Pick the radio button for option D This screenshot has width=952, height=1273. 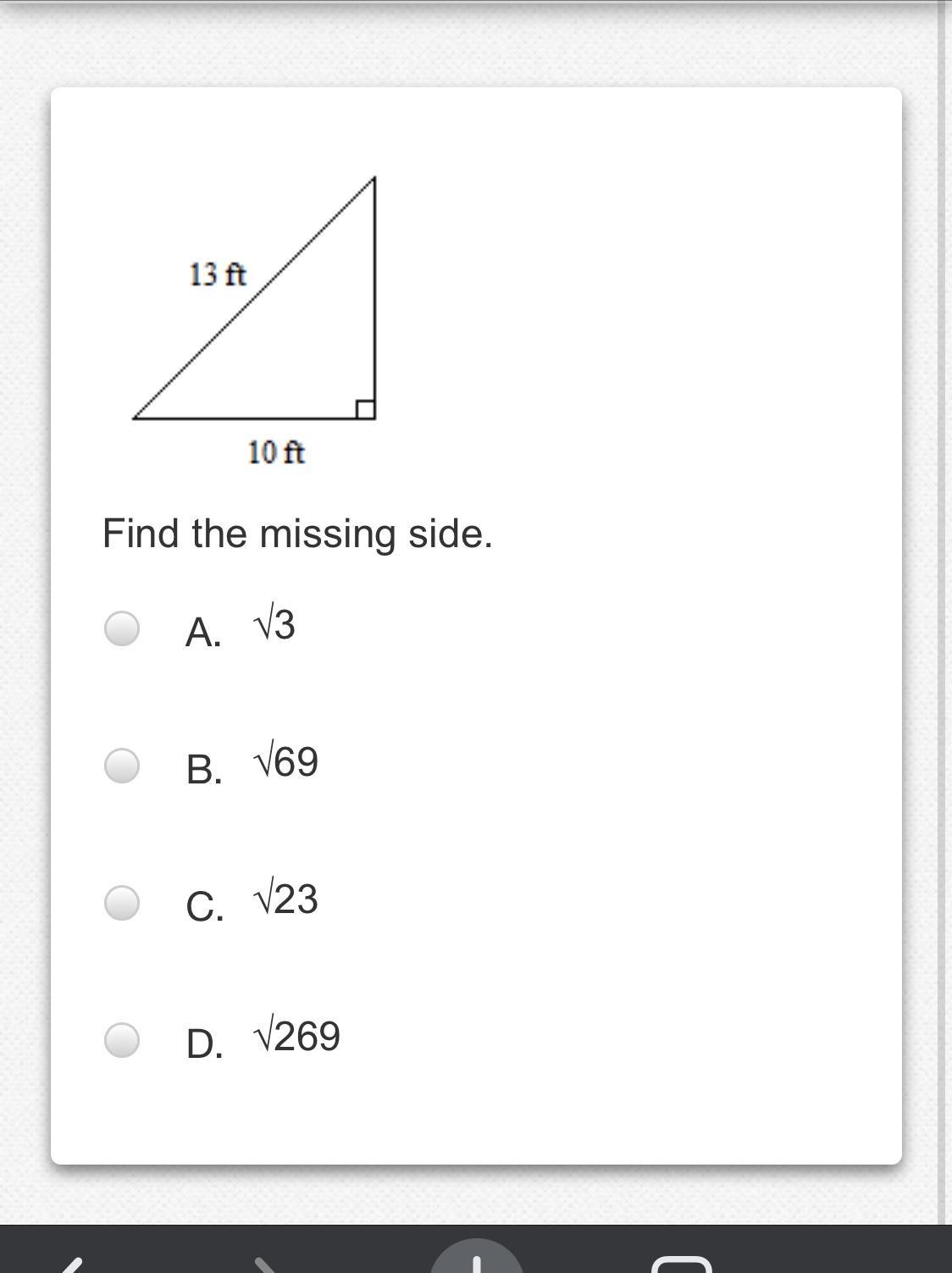point(122,1040)
